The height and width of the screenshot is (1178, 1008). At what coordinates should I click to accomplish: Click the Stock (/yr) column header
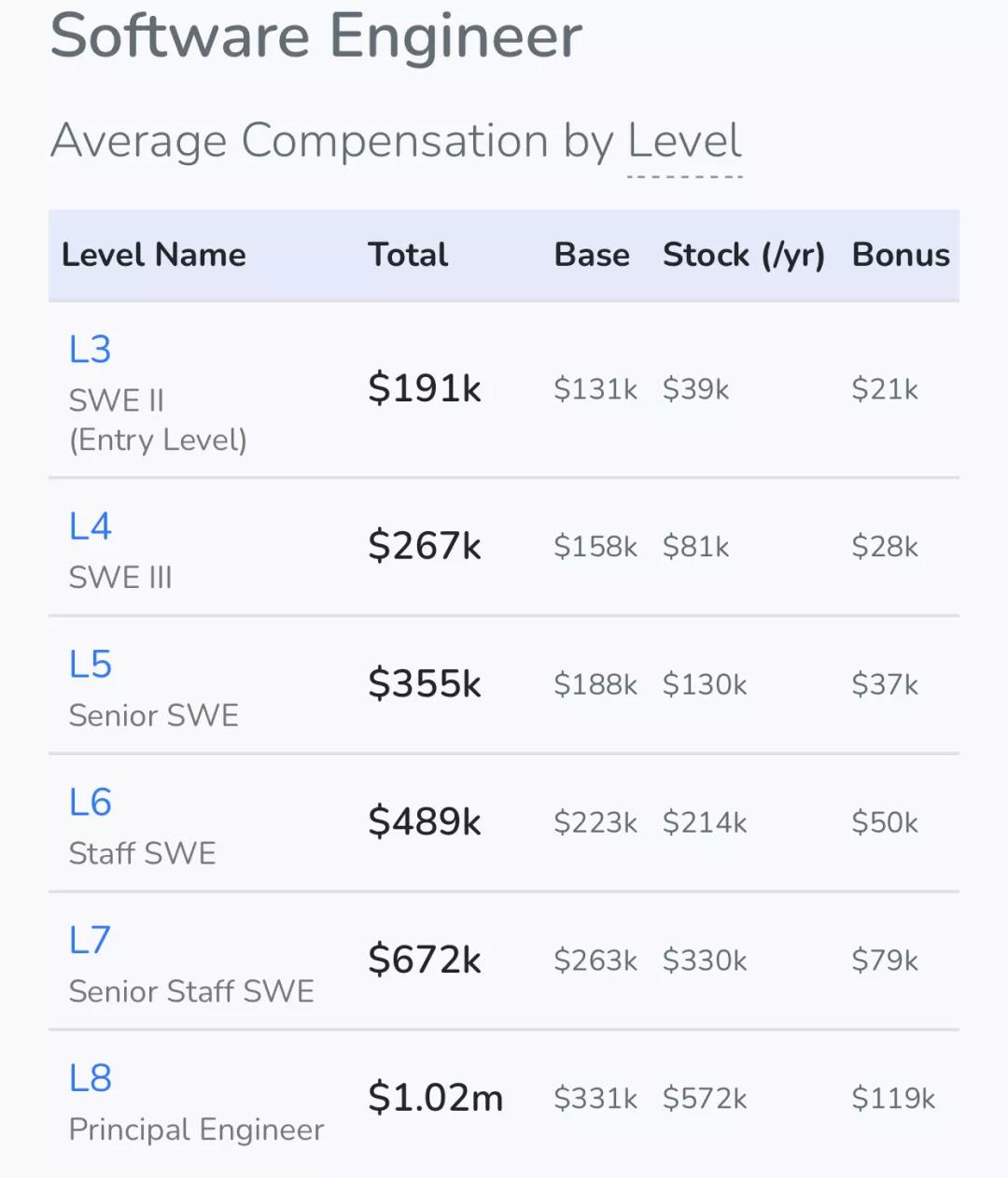(x=744, y=255)
